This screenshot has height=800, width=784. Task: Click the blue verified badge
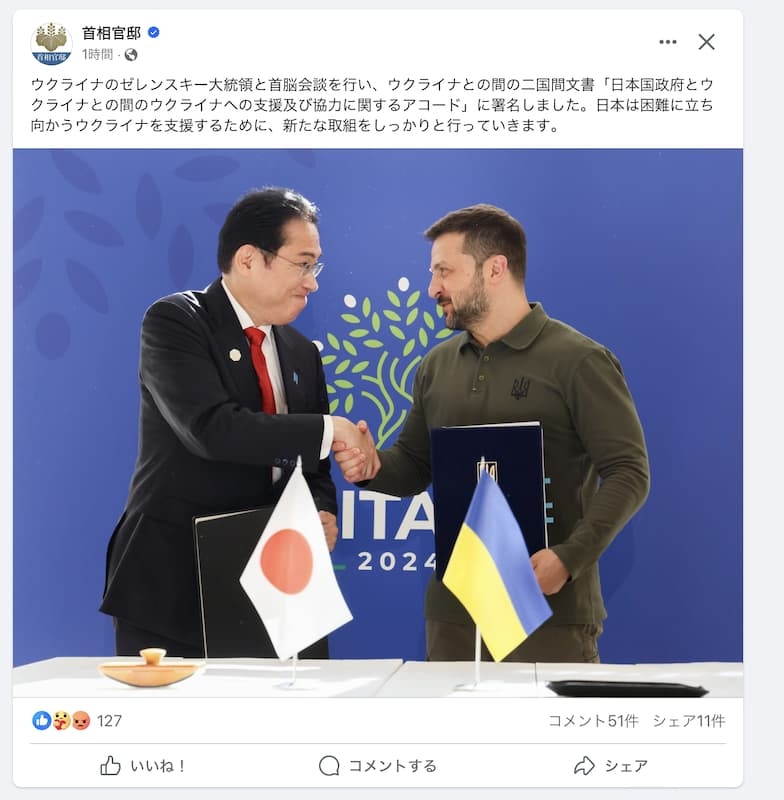153,33
